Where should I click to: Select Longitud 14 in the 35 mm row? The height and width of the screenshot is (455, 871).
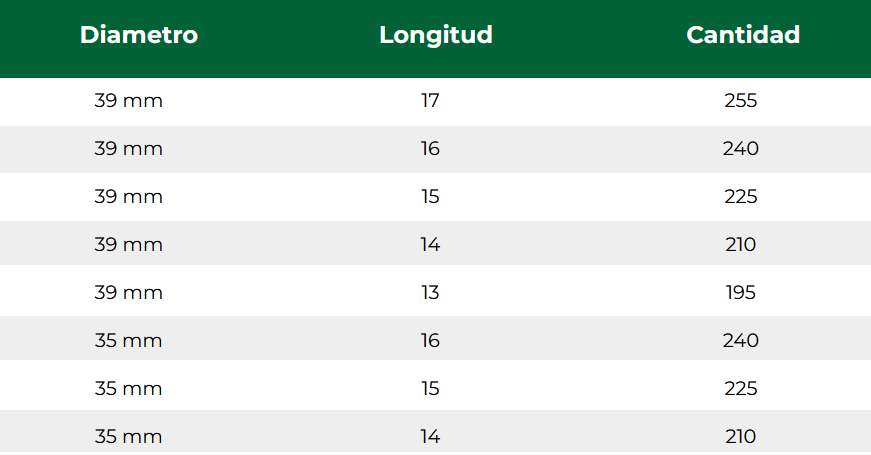[430, 437]
